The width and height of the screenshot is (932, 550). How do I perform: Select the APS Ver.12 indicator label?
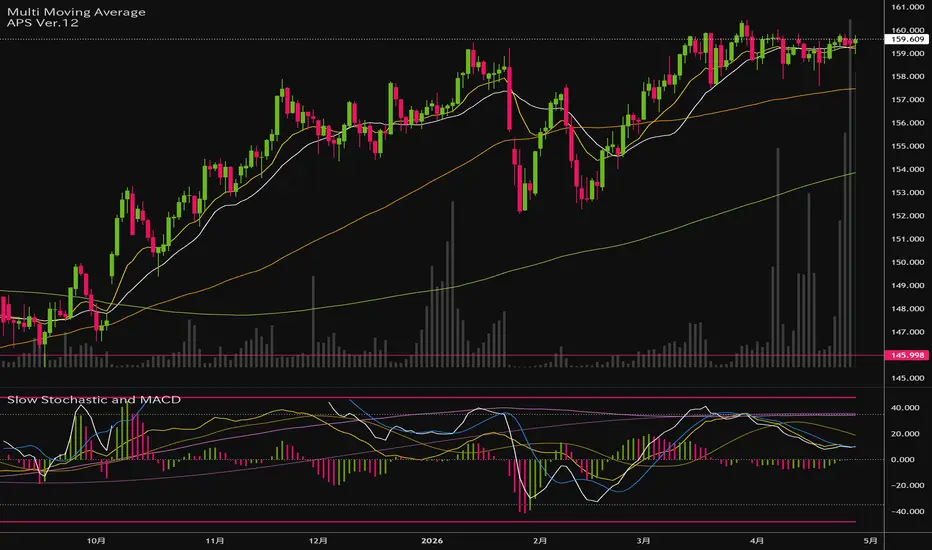pyautogui.click(x=42, y=23)
